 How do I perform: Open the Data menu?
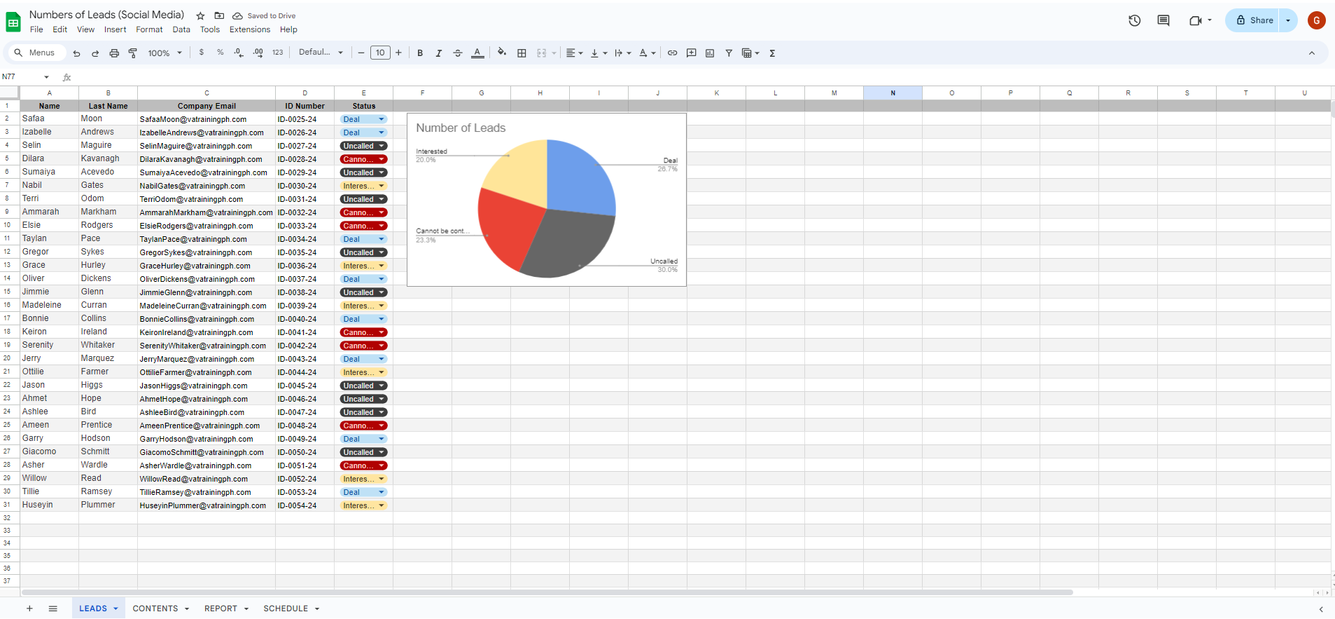click(181, 30)
